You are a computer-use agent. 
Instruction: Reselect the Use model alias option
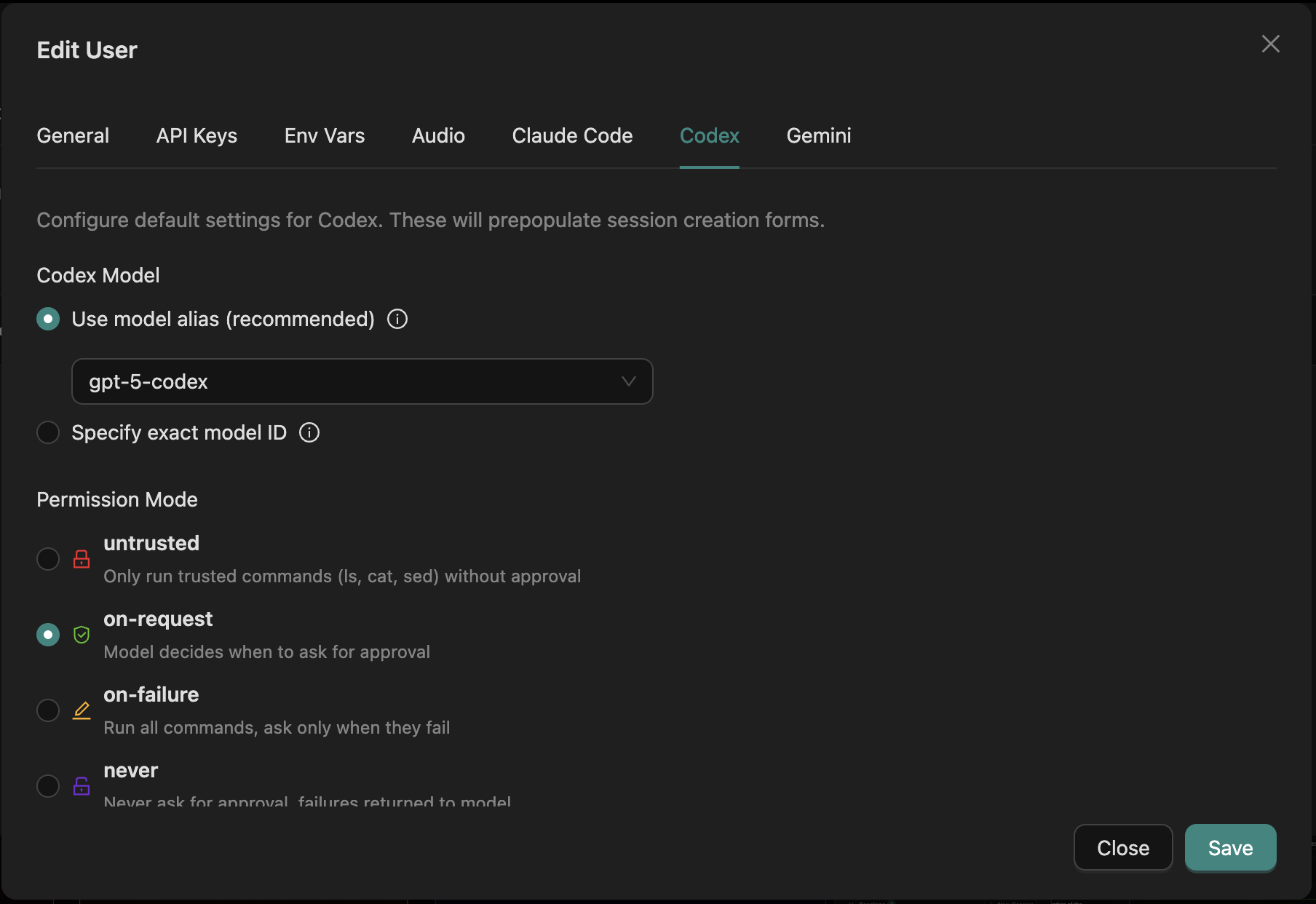pos(48,319)
